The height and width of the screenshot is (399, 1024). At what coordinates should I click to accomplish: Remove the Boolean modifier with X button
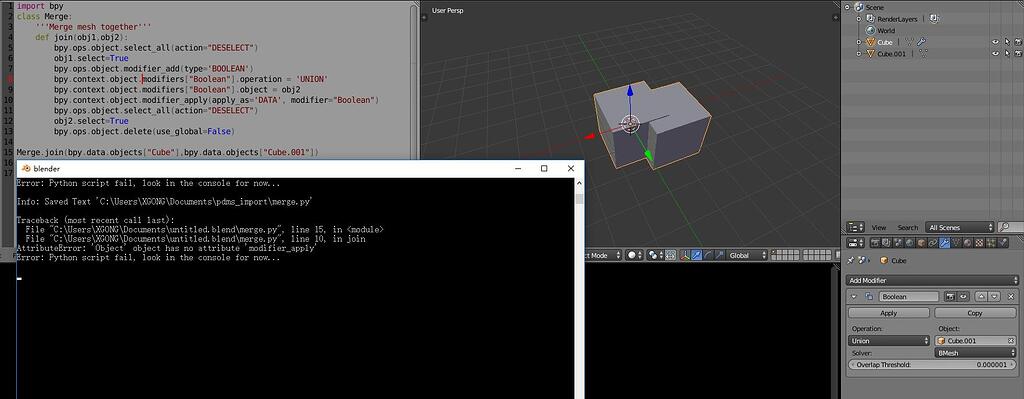point(1011,296)
